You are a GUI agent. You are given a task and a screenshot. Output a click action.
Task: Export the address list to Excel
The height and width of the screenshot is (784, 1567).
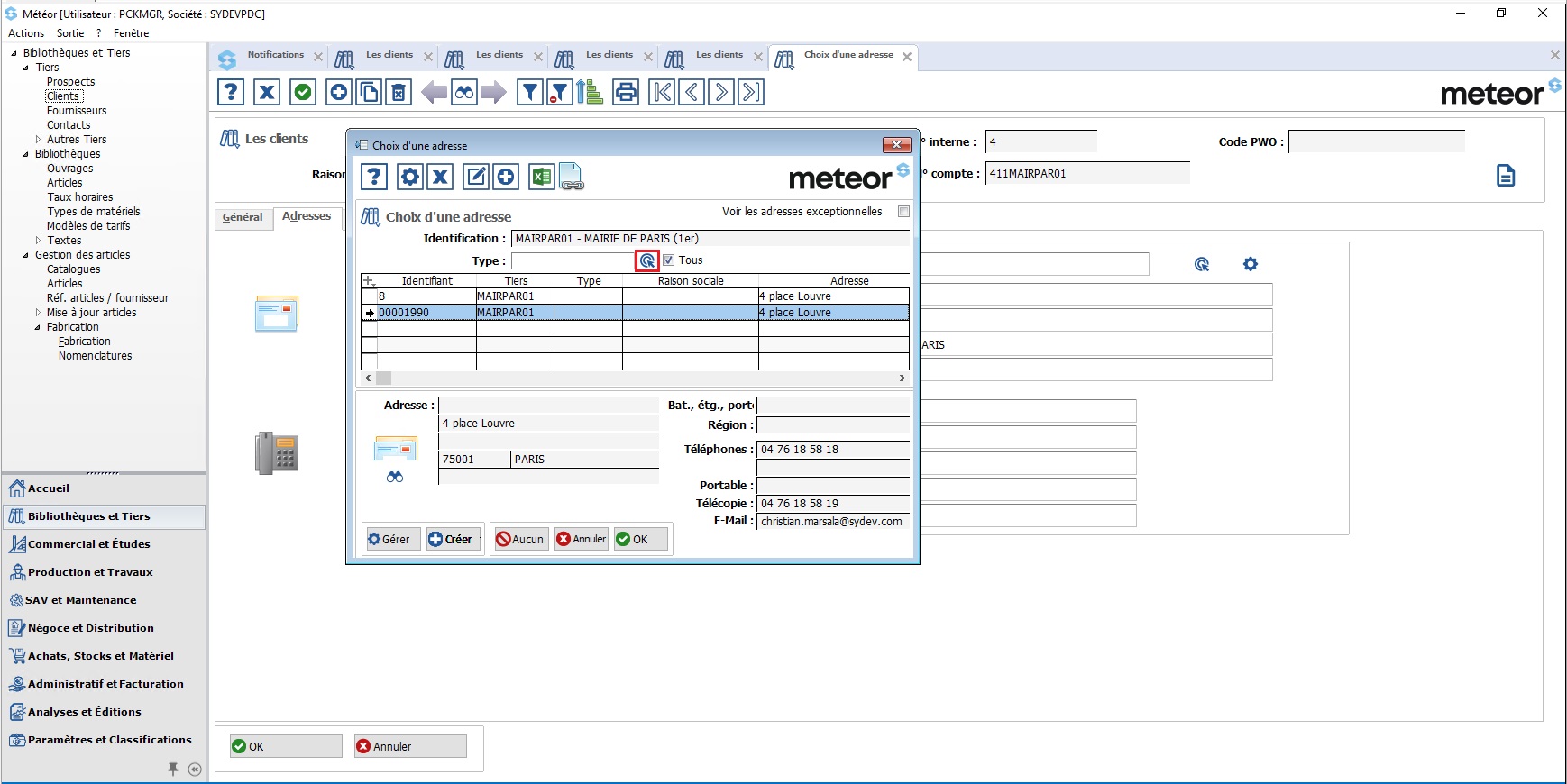(541, 177)
